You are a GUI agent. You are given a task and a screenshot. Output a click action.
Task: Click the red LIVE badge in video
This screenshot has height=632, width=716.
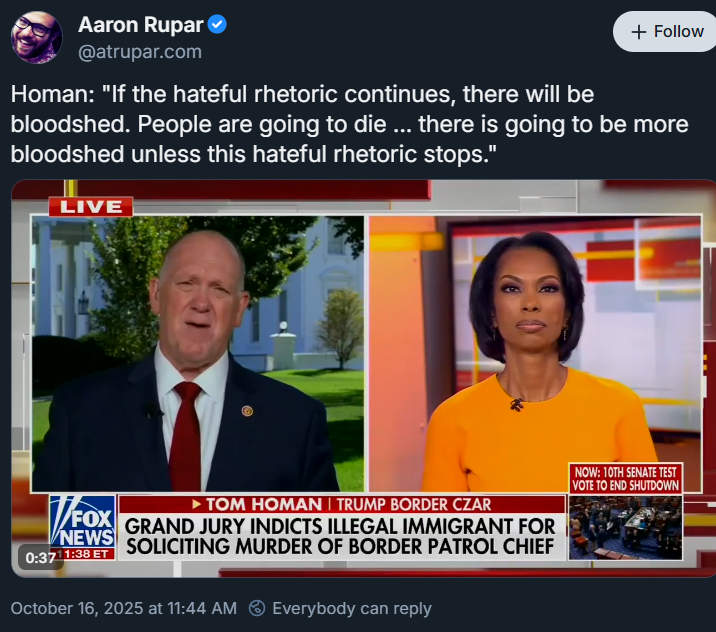(91, 207)
